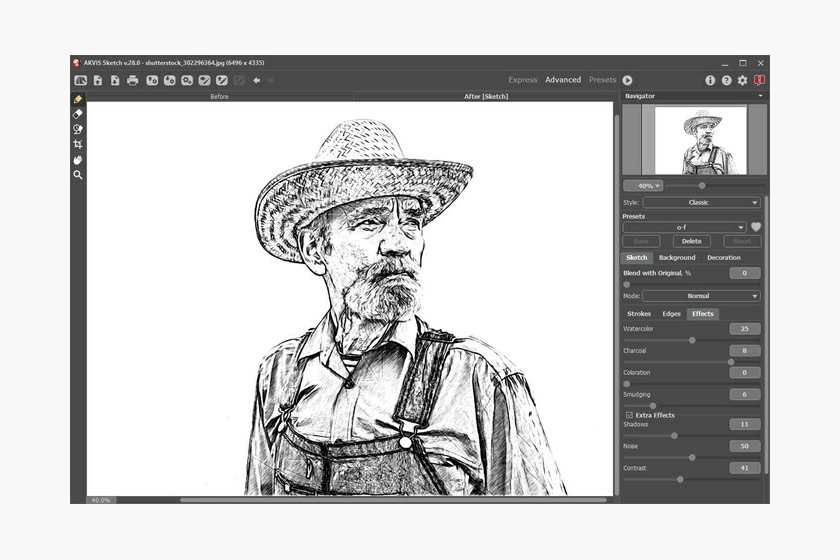Viewport: 840px width, 560px height.
Task: Open the Decoration settings tab
Action: (724, 258)
